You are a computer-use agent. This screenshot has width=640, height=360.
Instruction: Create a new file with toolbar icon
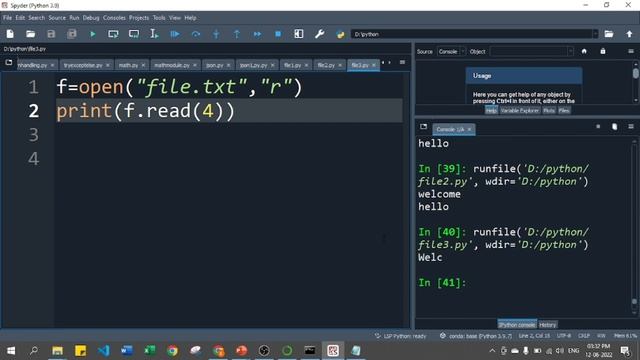click(10, 34)
